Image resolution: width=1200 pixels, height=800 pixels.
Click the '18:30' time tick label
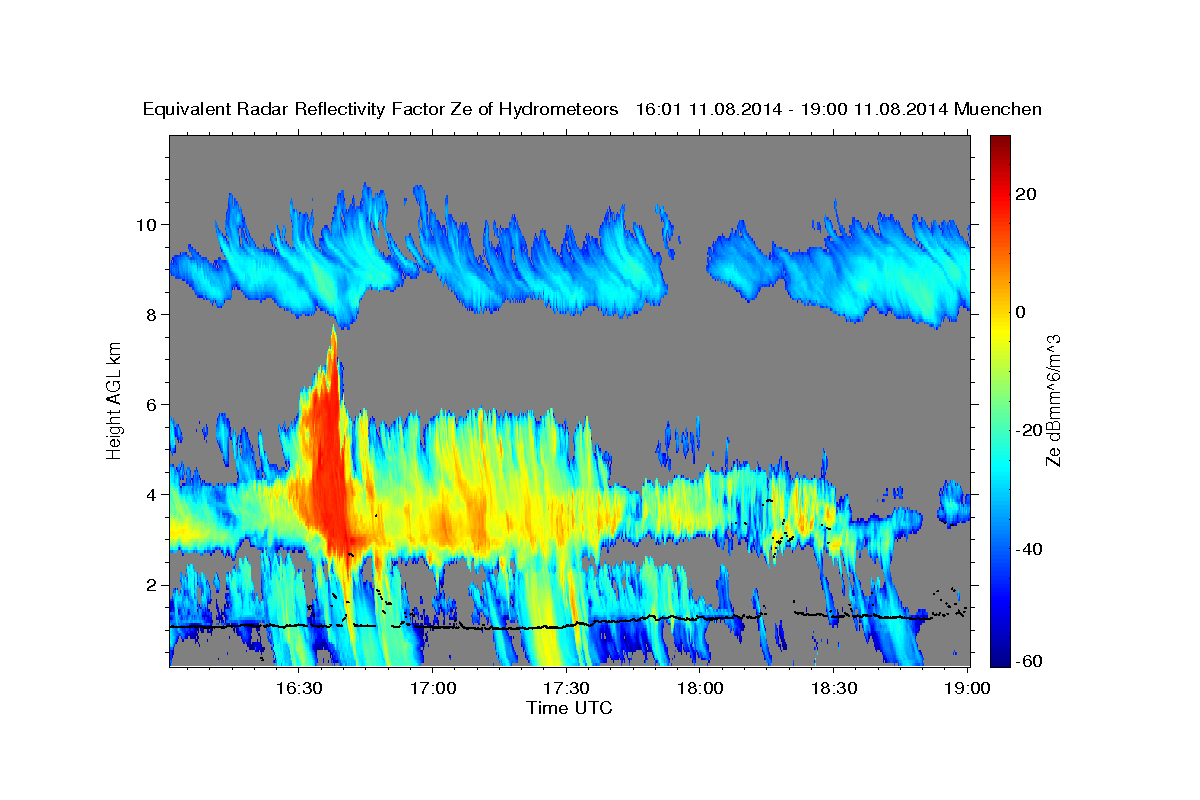click(x=834, y=689)
